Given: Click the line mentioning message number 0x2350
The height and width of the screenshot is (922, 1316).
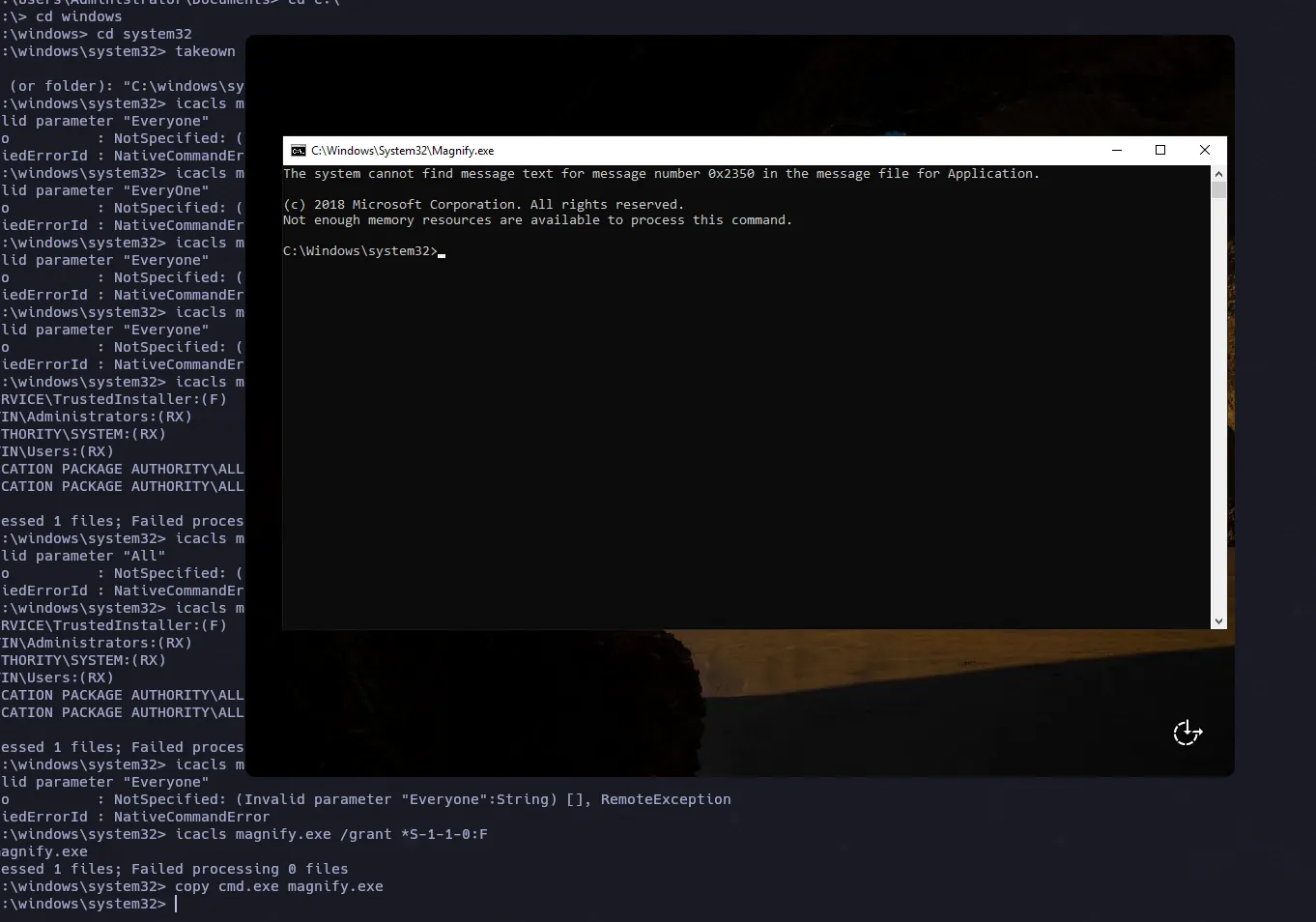Looking at the screenshot, I should tap(661, 174).
